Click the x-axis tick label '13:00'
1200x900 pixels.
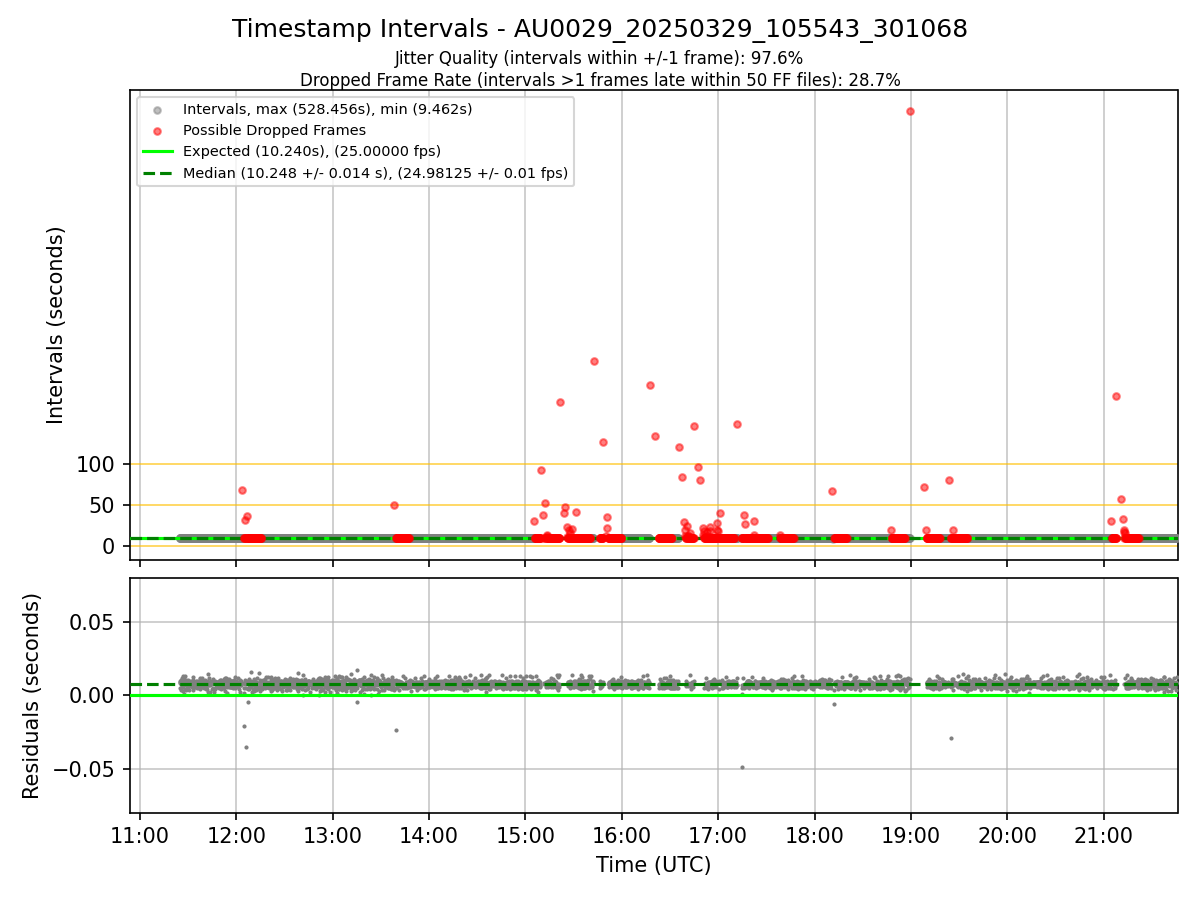[332, 834]
